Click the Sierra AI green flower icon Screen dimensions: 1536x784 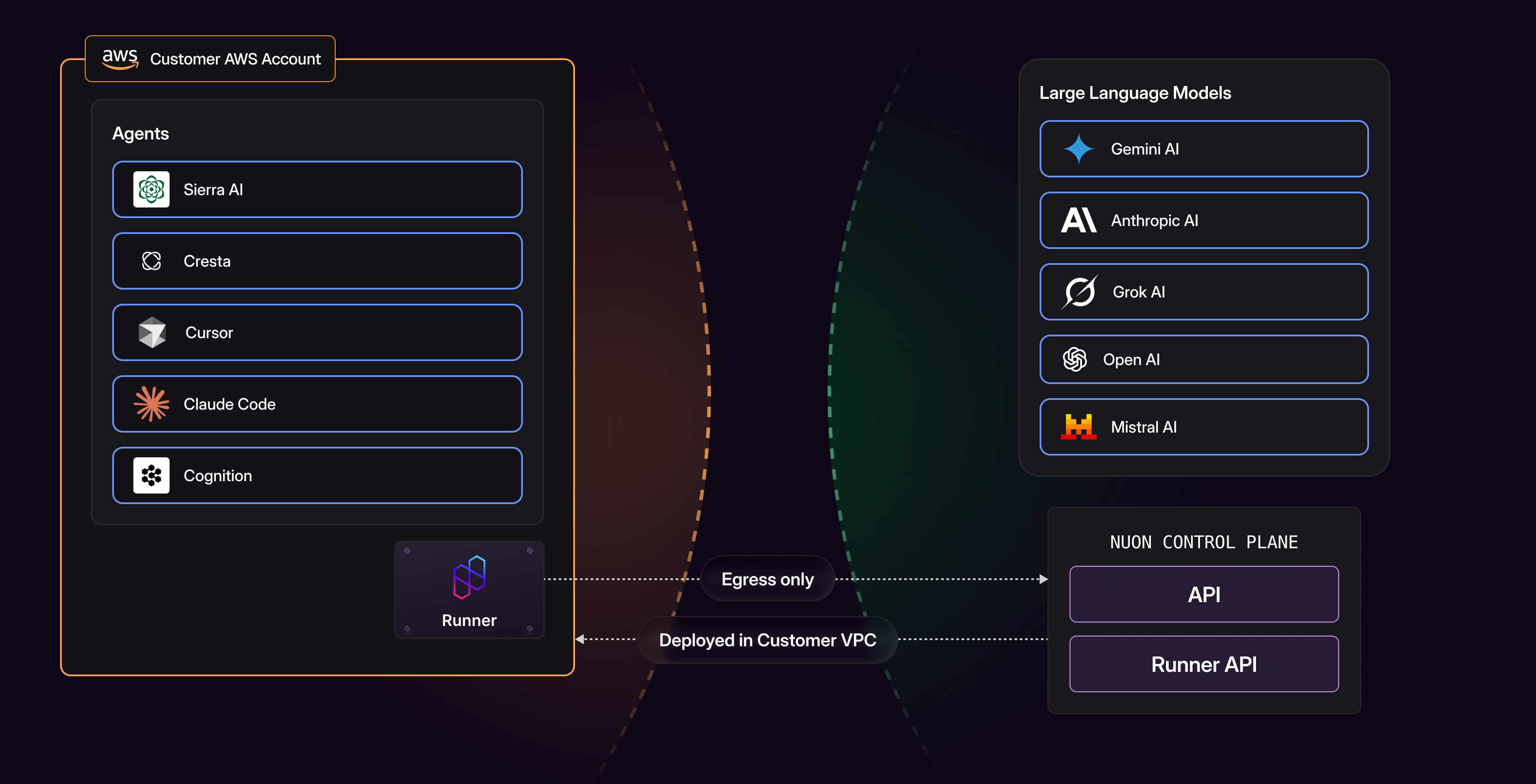tap(151, 189)
